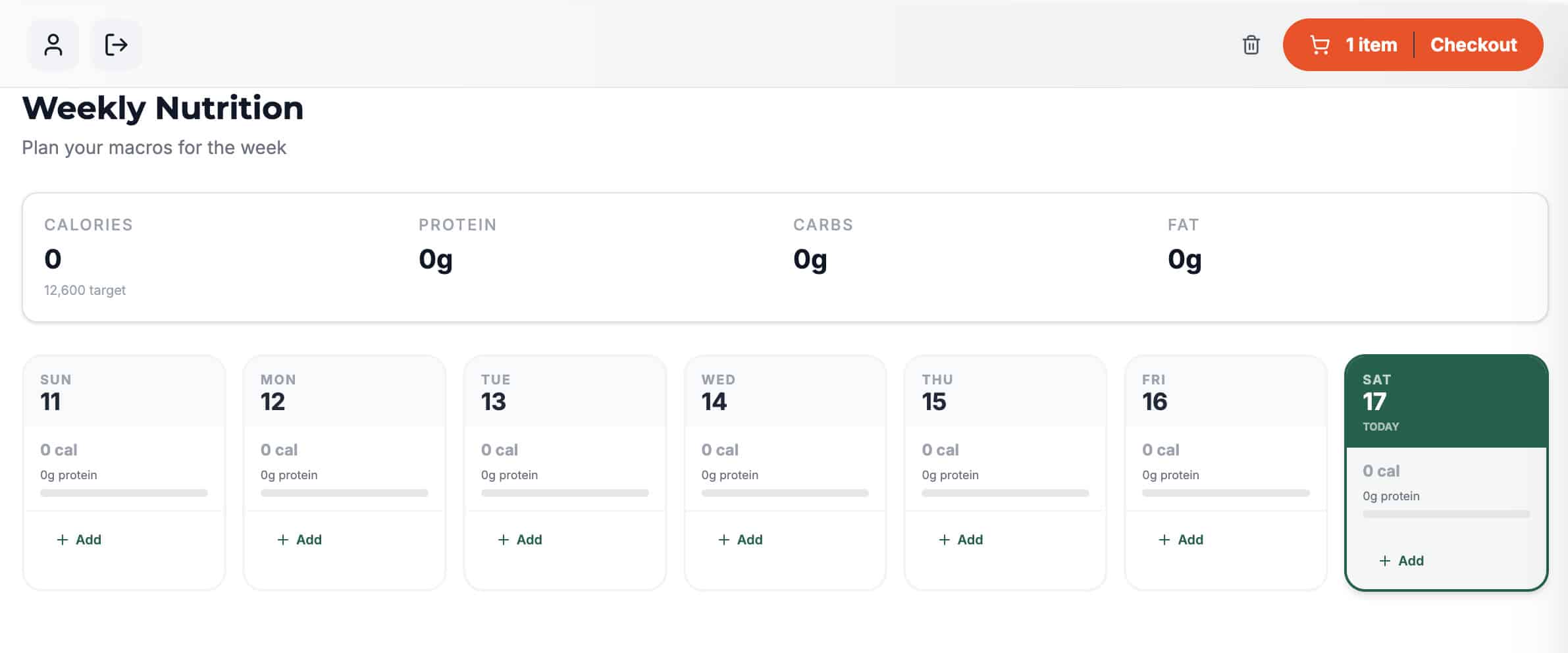
Task: Click the Monday 12 progress bar
Action: coord(344,493)
